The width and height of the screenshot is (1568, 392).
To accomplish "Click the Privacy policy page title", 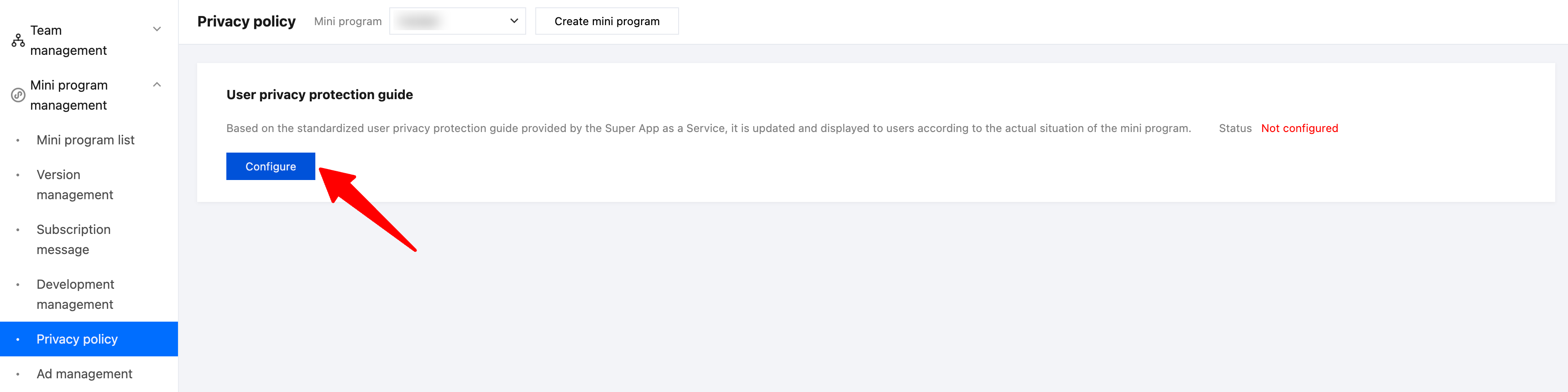I will click(246, 21).
